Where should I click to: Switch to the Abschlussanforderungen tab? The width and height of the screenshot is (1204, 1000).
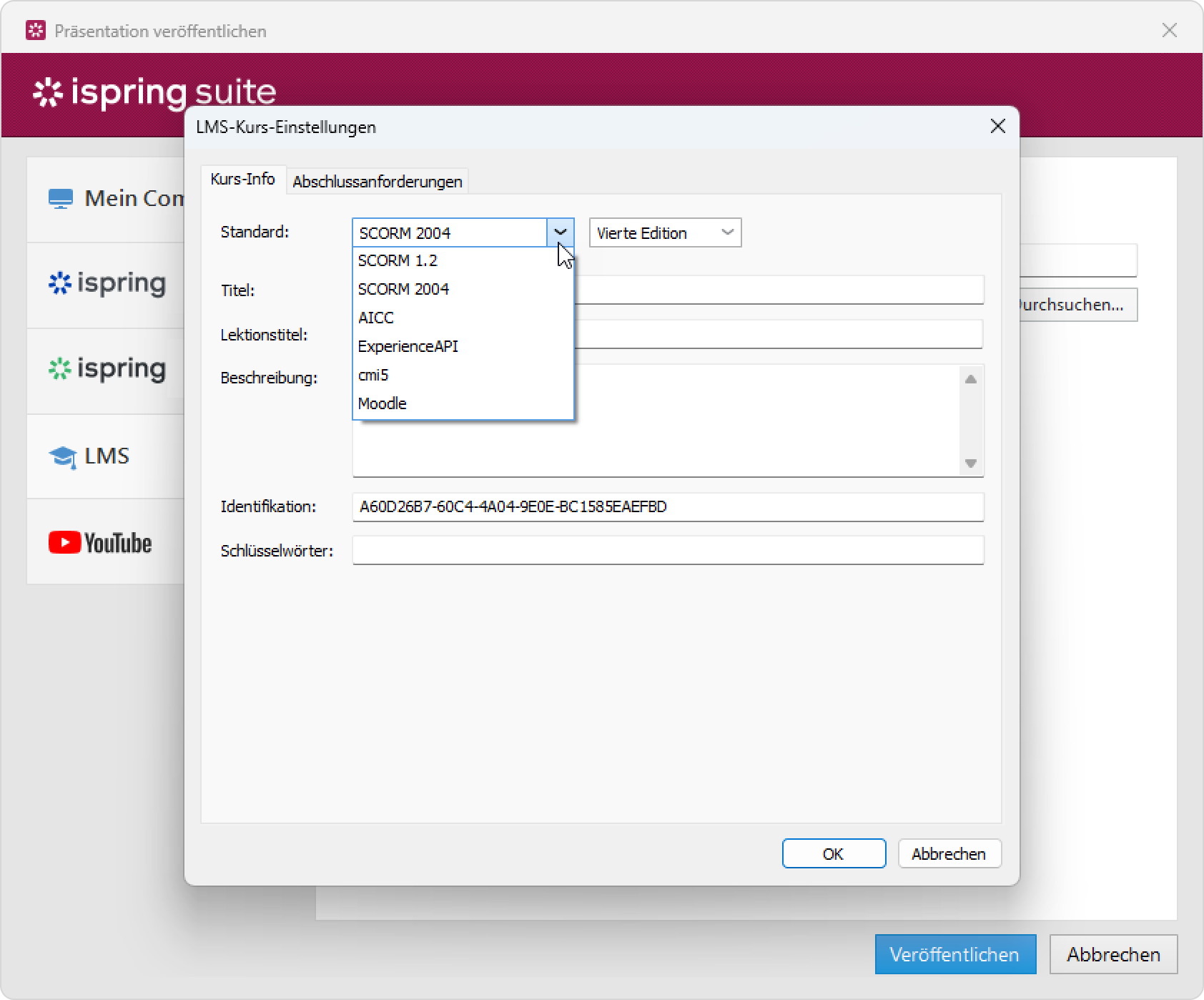click(378, 182)
